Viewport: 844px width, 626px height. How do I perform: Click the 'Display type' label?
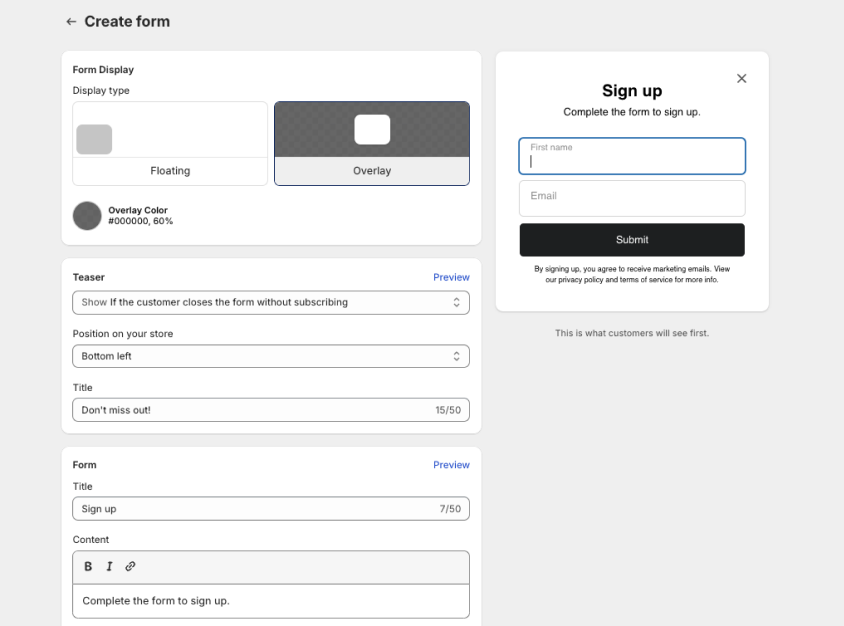point(101,90)
